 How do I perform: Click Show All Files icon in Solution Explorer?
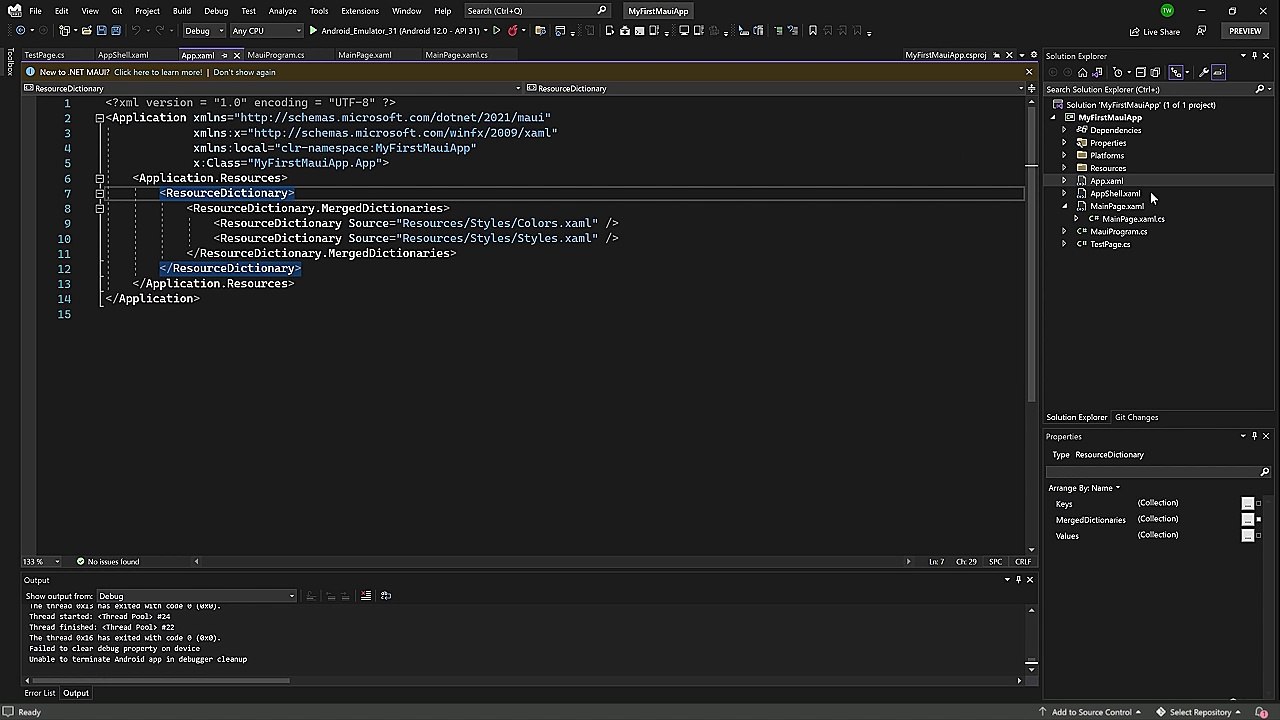pyautogui.click(x=1155, y=73)
